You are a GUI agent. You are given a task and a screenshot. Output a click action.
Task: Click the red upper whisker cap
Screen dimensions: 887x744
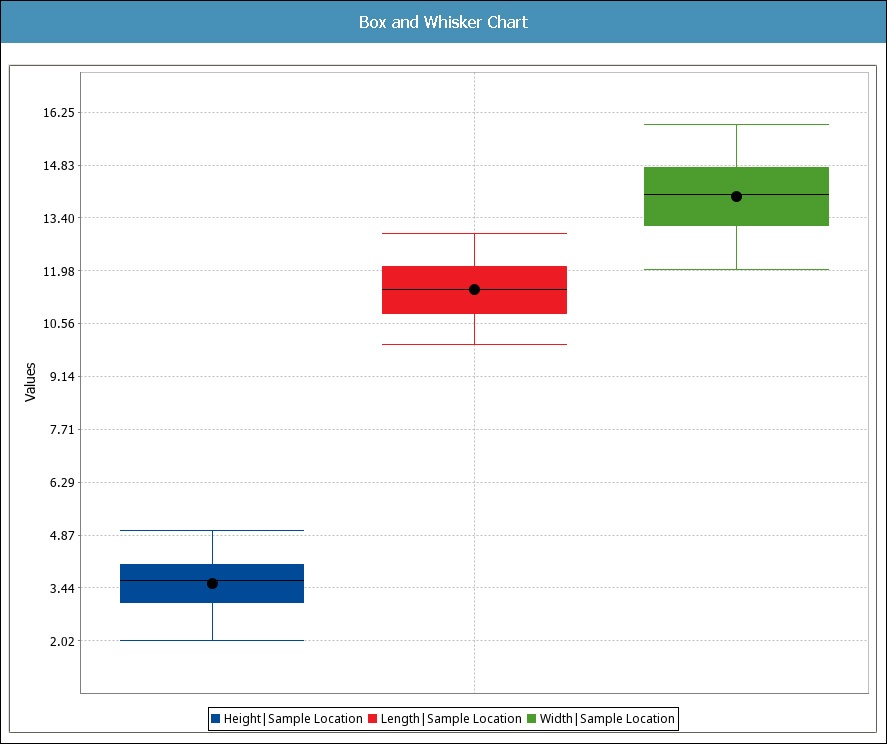pyautogui.click(x=474, y=233)
